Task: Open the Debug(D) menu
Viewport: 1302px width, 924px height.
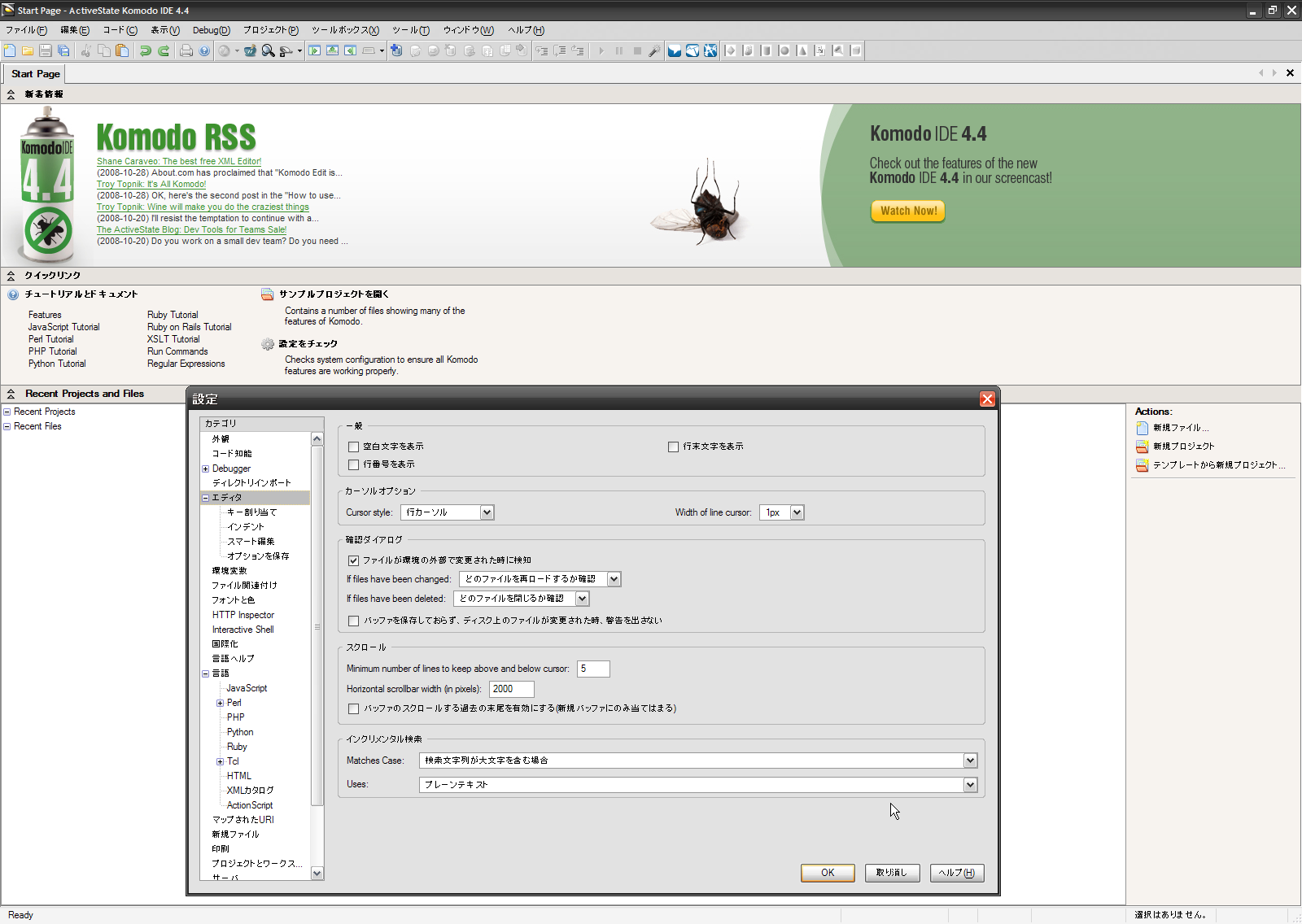Action: [x=212, y=30]
